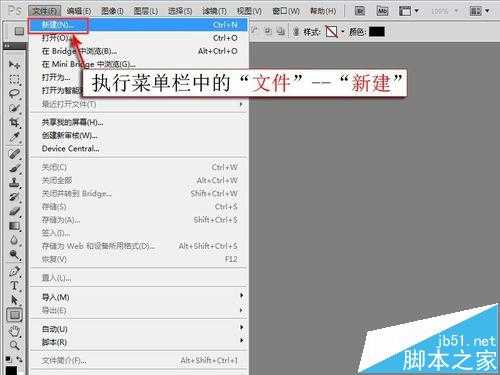
Task: Choose 打开(O)... from the File menu
Action: pos(139,38)
